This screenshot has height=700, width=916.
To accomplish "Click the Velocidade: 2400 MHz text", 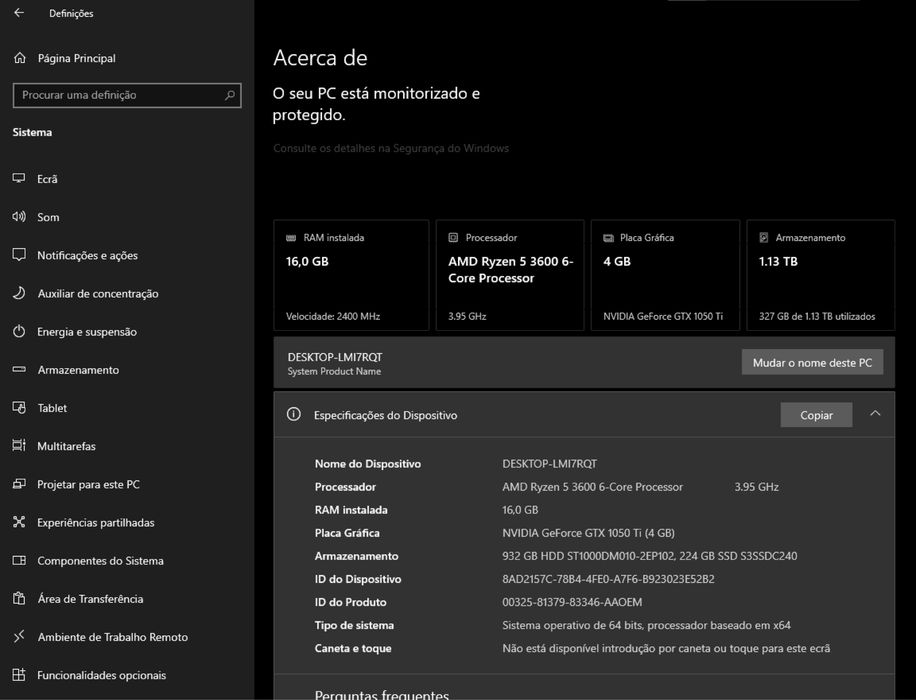I will (x=333, y=316).
